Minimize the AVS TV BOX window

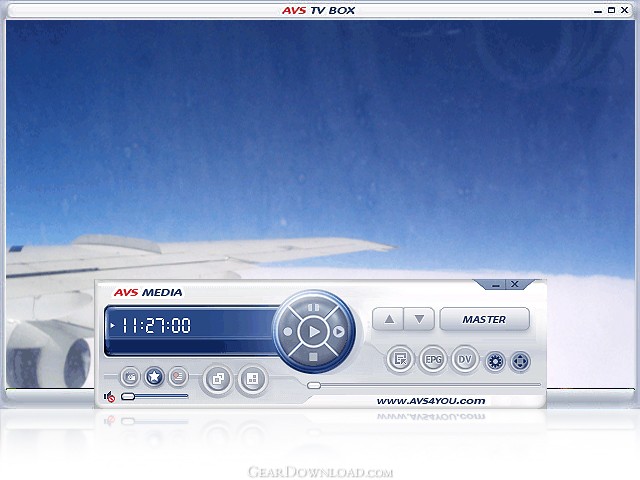[598, 11]
